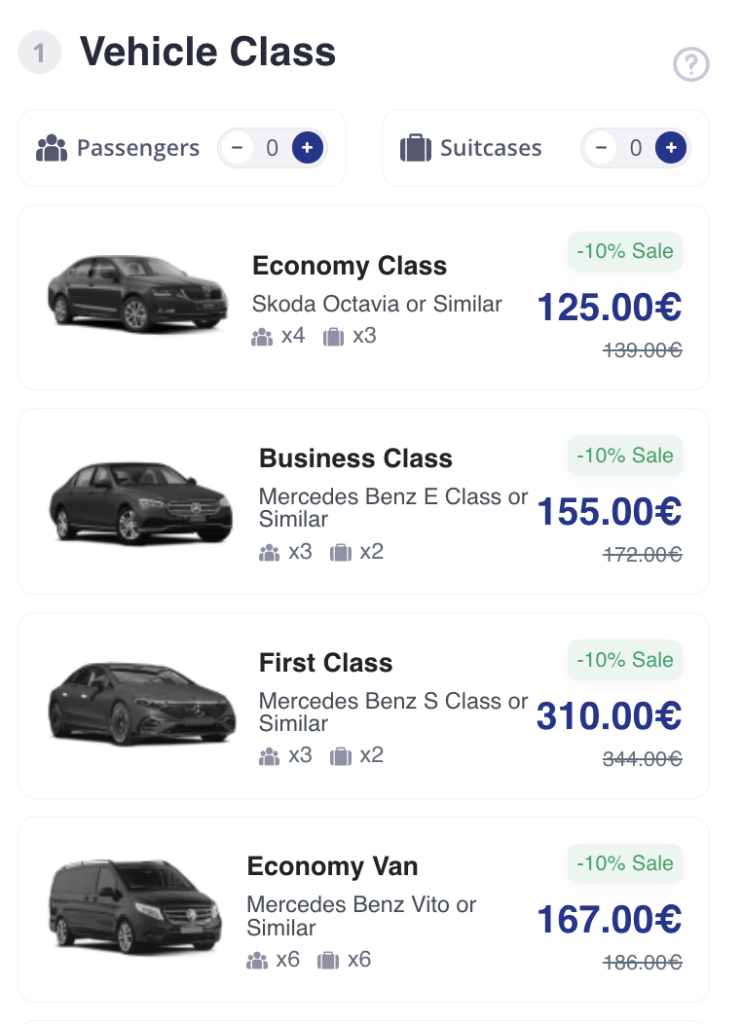Screen dimensions: 742x1024
Task: Choose the Economy Van title
Action: (332, 867)
